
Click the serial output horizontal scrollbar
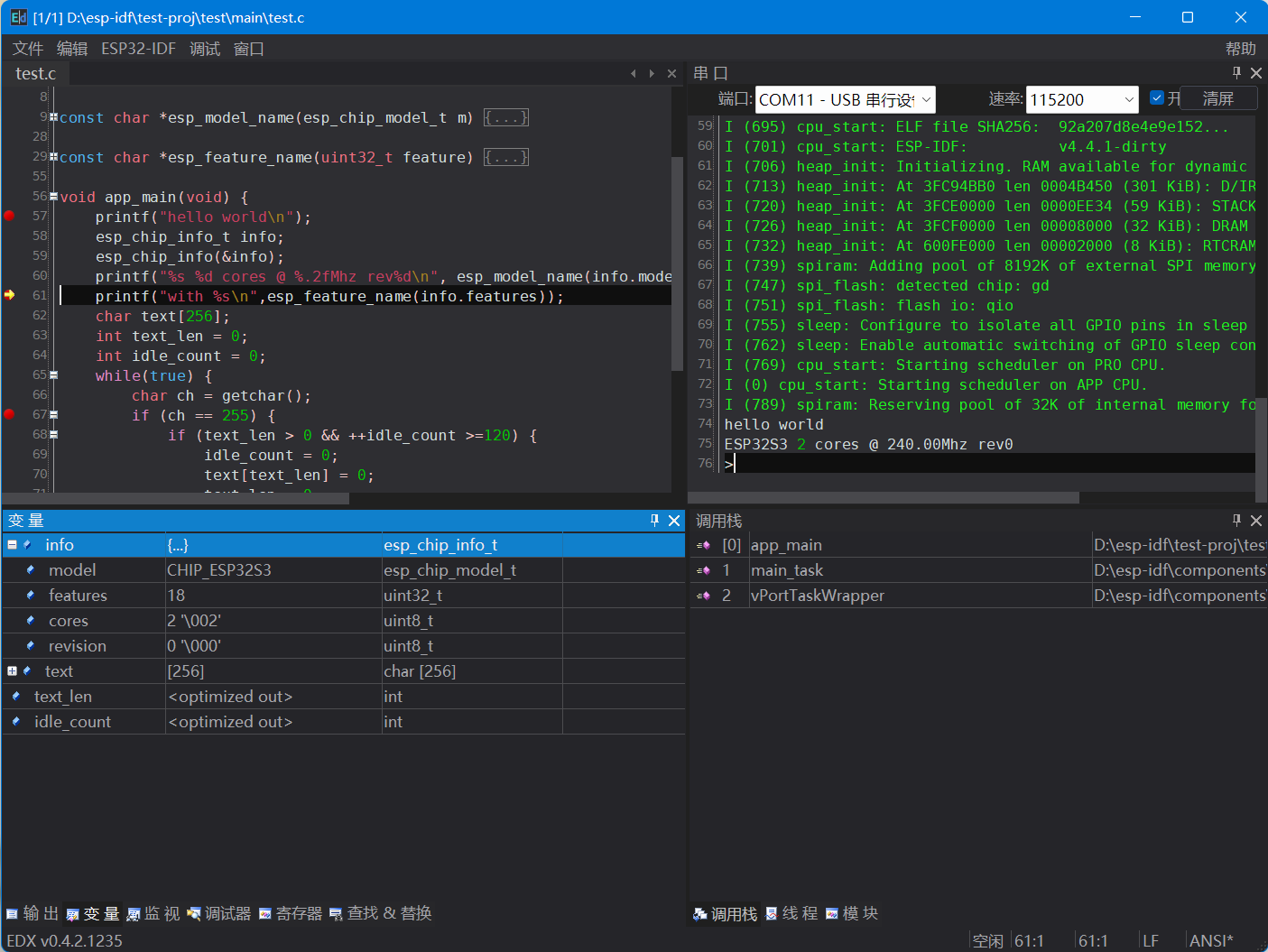[884, 498]
